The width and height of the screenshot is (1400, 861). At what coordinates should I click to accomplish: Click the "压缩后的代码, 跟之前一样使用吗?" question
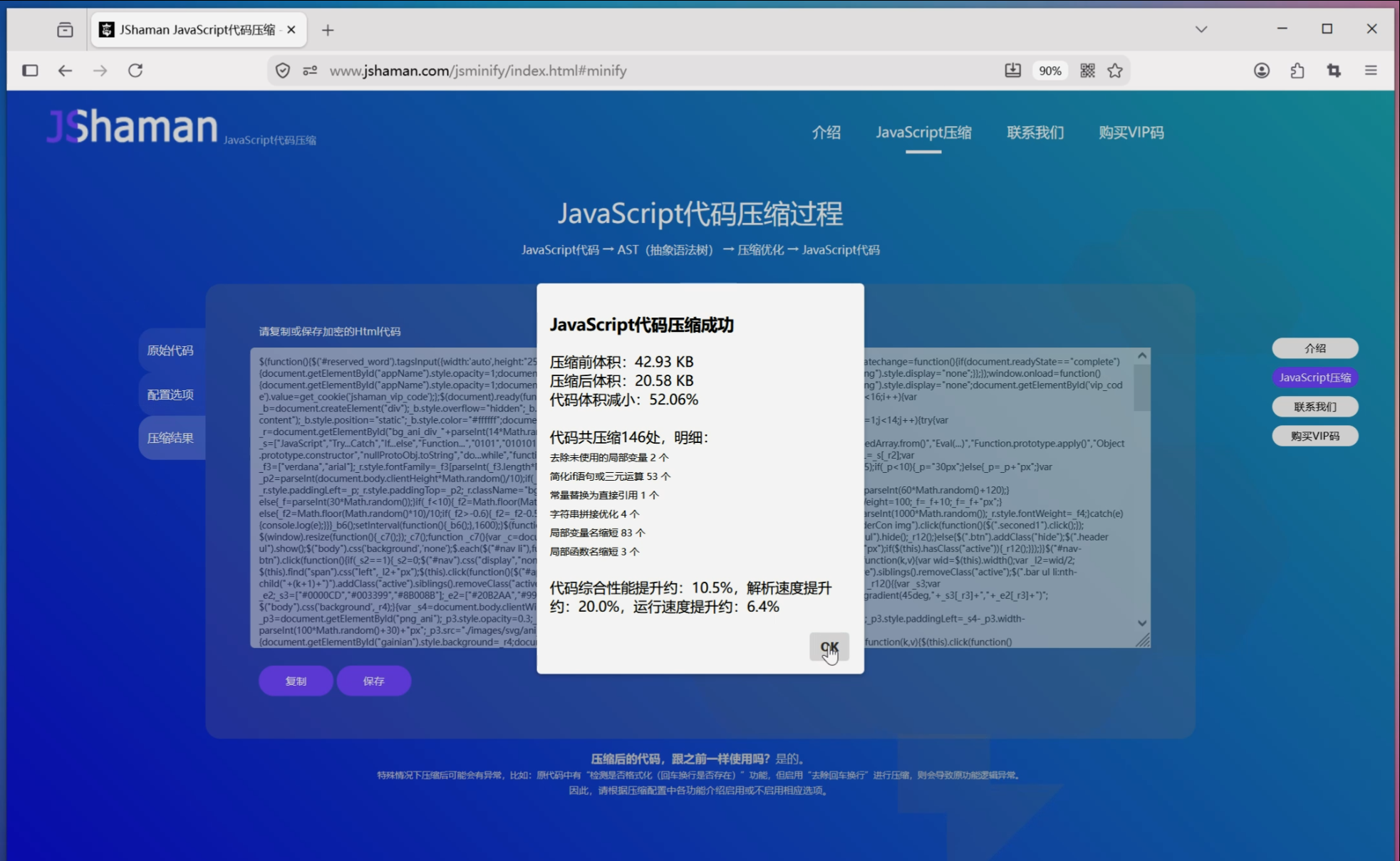[680, 759]
